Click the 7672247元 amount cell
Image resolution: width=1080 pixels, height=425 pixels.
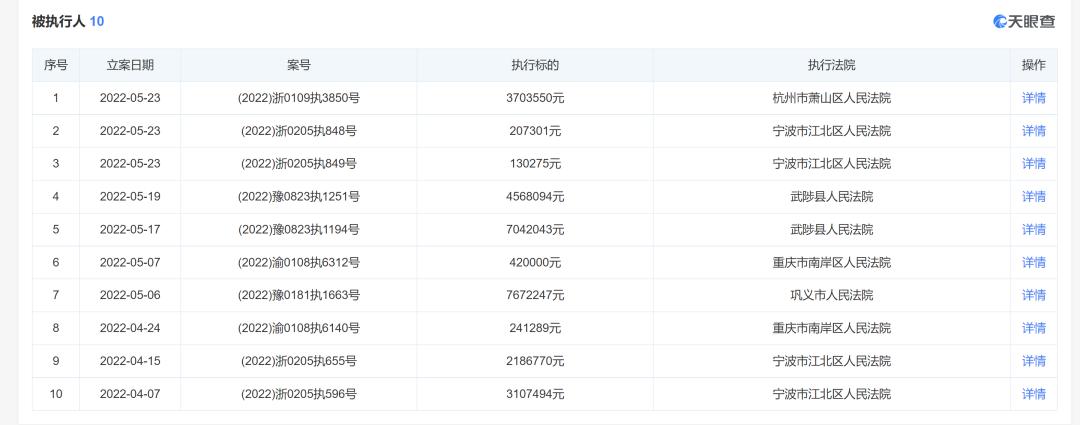[535, 295]
